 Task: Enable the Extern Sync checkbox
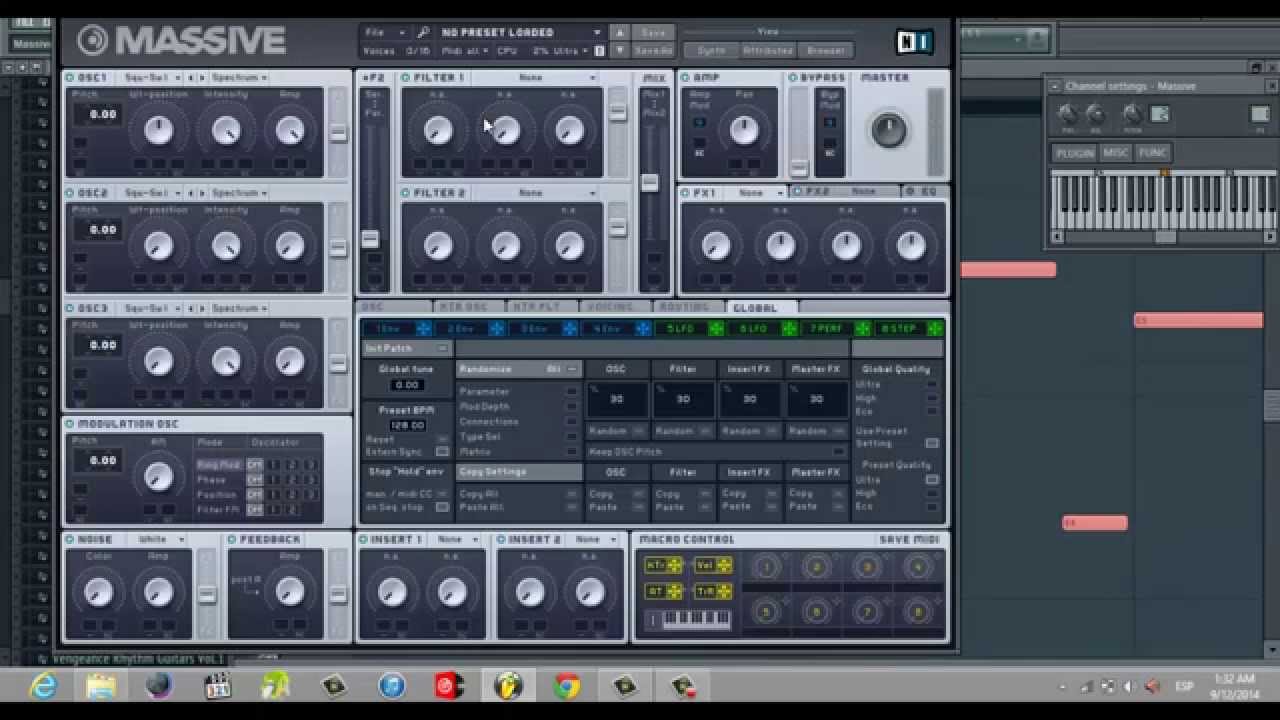click(x=442, y=452)
